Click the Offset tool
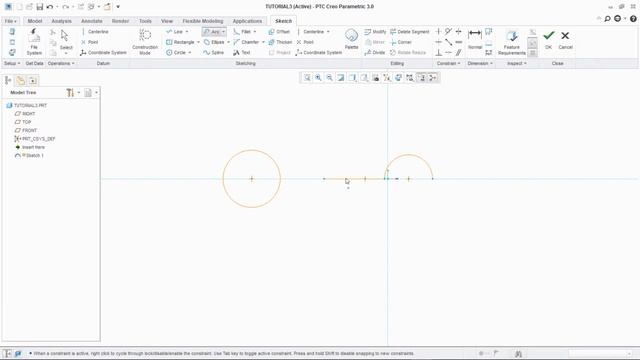 279,31
